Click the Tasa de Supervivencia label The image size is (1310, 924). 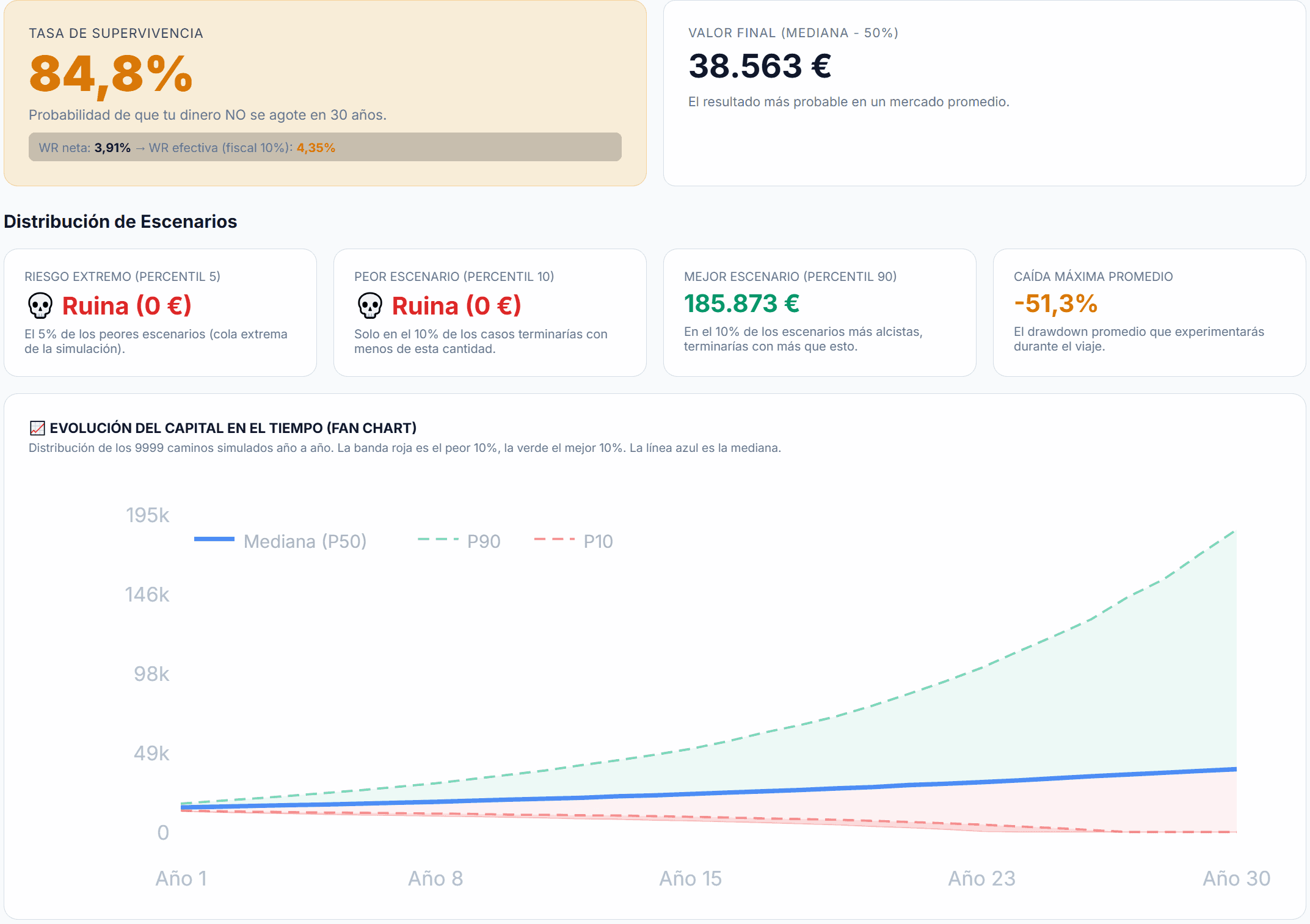[x=116, y=34]
